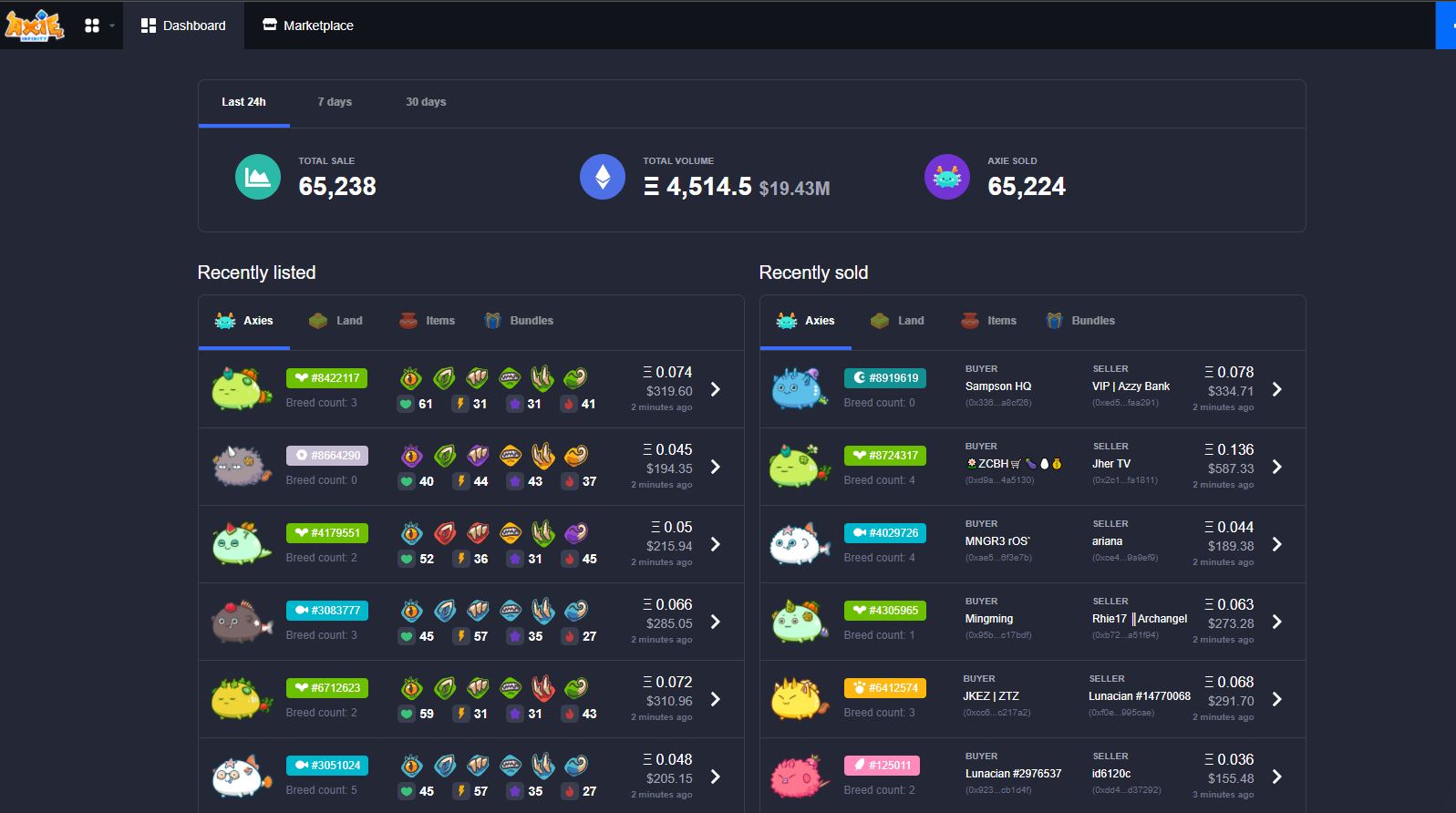Click seller name id6120c
The height and width of the screenshot is (813, 1456).
1111,774
